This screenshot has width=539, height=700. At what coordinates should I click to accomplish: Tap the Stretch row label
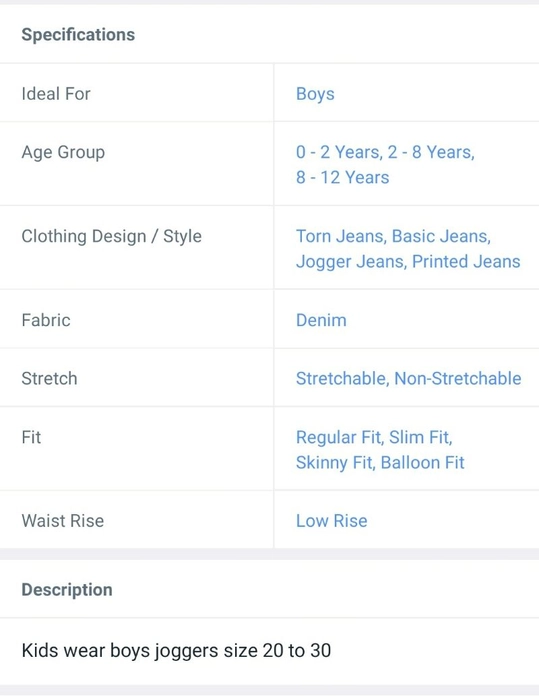[49, 379]
